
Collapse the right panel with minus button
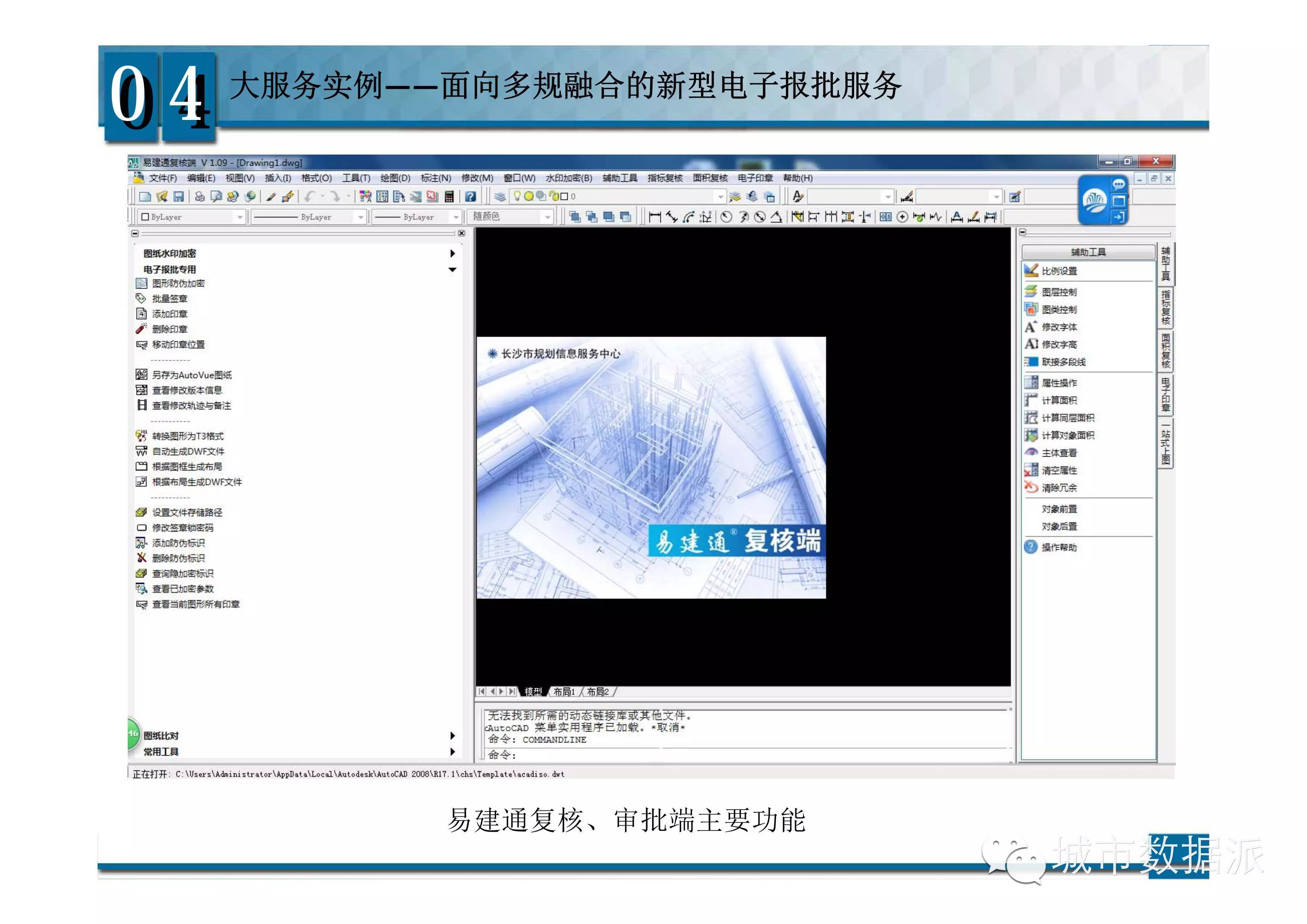point(1022,232)
